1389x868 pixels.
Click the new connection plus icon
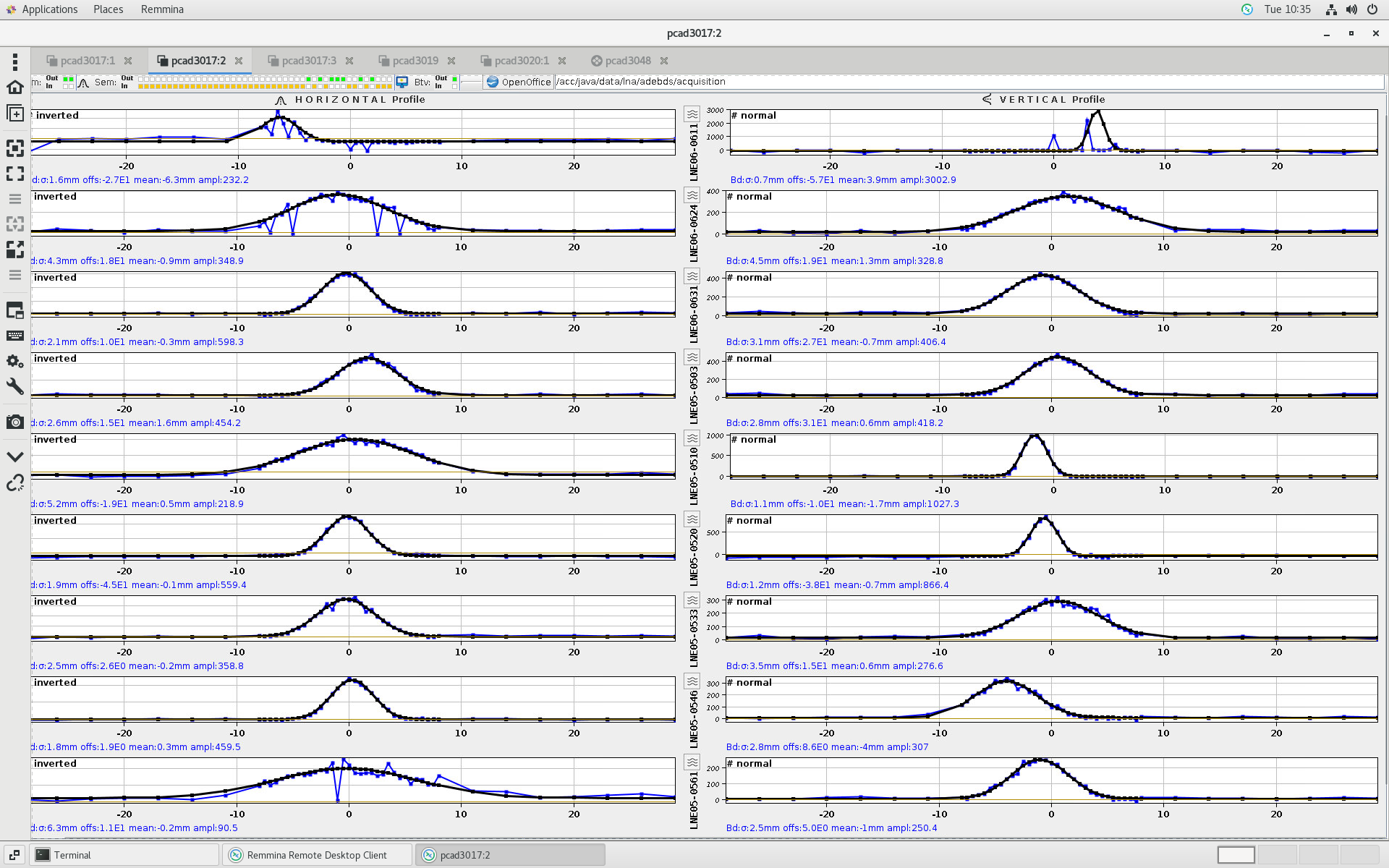tap(15, 114)
